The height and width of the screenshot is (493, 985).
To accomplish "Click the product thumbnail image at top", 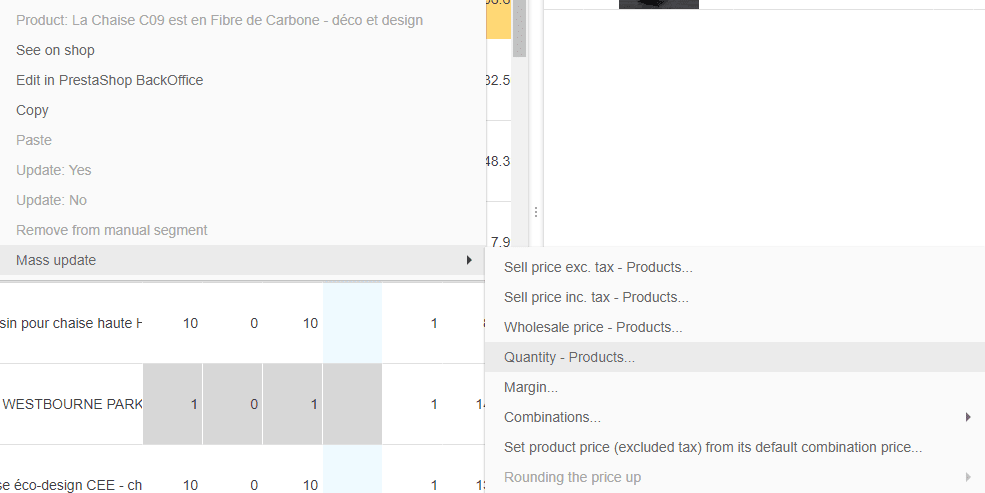I will [658, 4].
